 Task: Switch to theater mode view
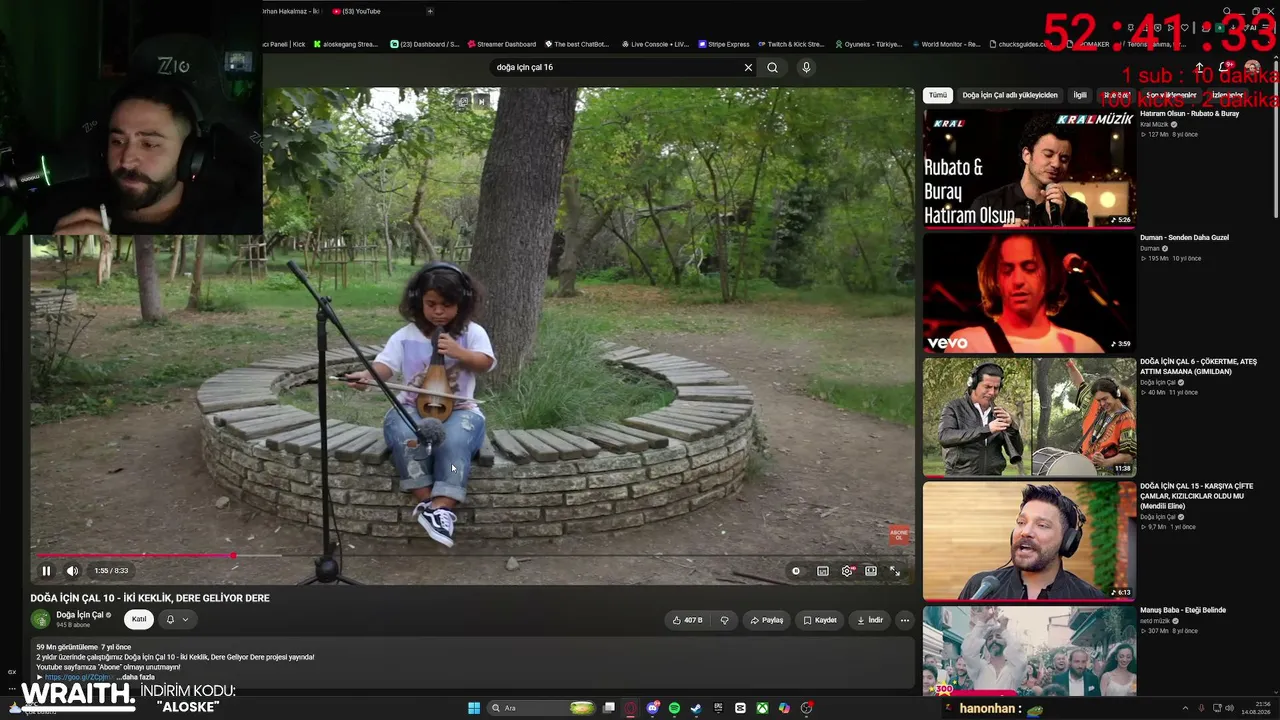[871, 571]
